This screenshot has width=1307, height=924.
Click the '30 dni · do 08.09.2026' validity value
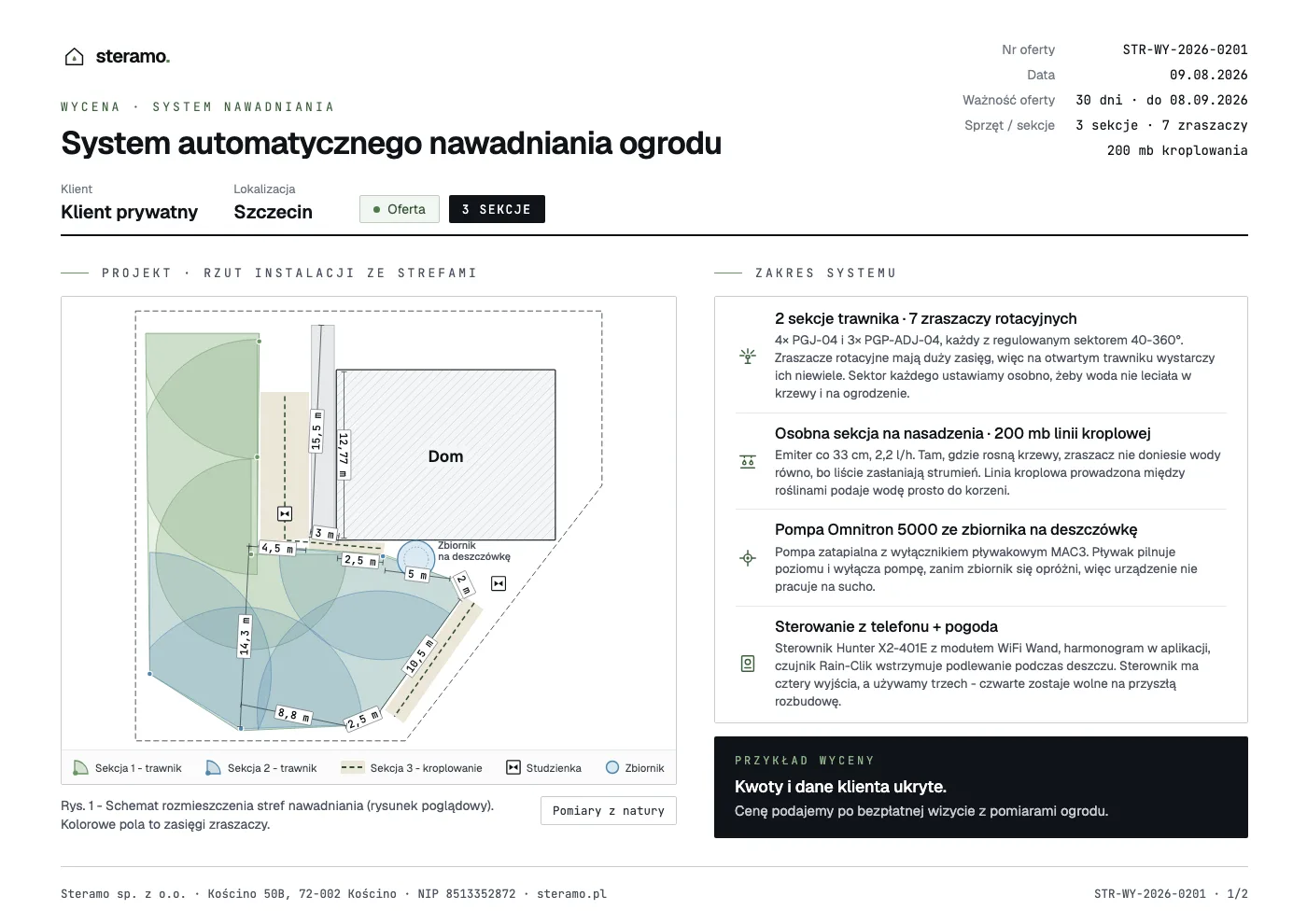[1161, 100]
